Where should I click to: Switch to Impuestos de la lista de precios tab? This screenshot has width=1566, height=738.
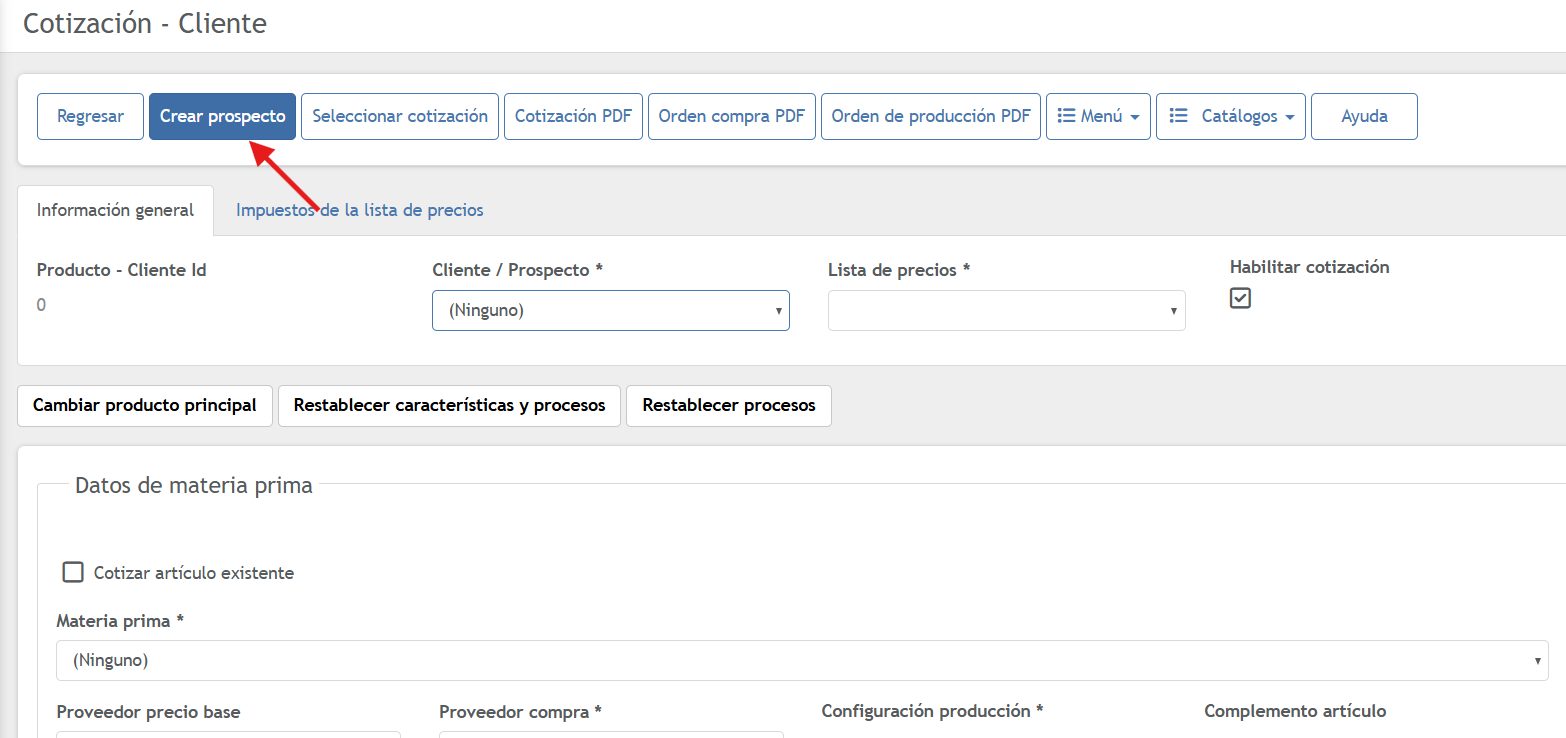(360, 210)
